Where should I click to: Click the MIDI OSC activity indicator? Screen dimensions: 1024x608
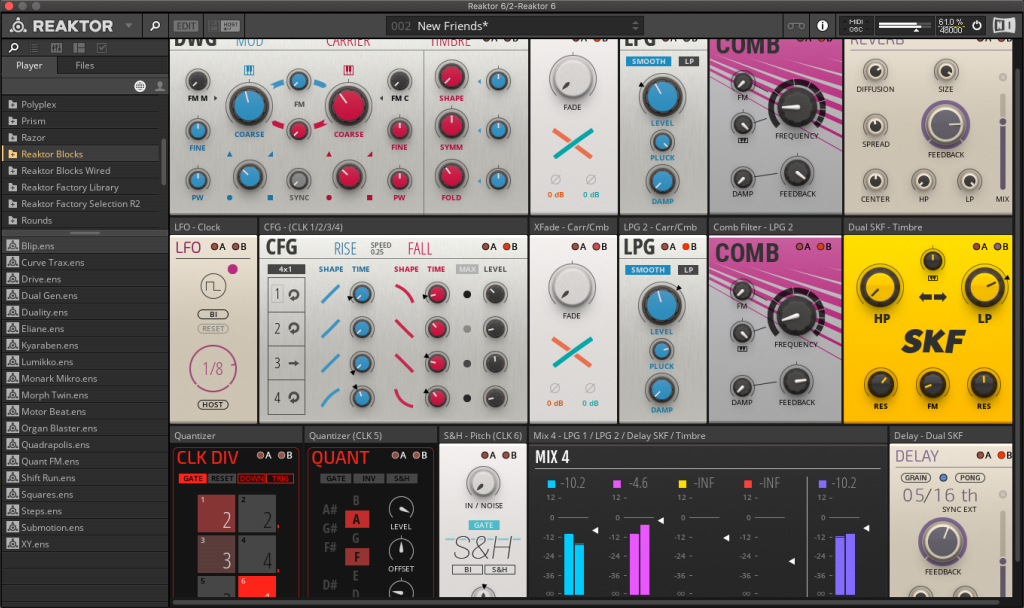point(856,26)
